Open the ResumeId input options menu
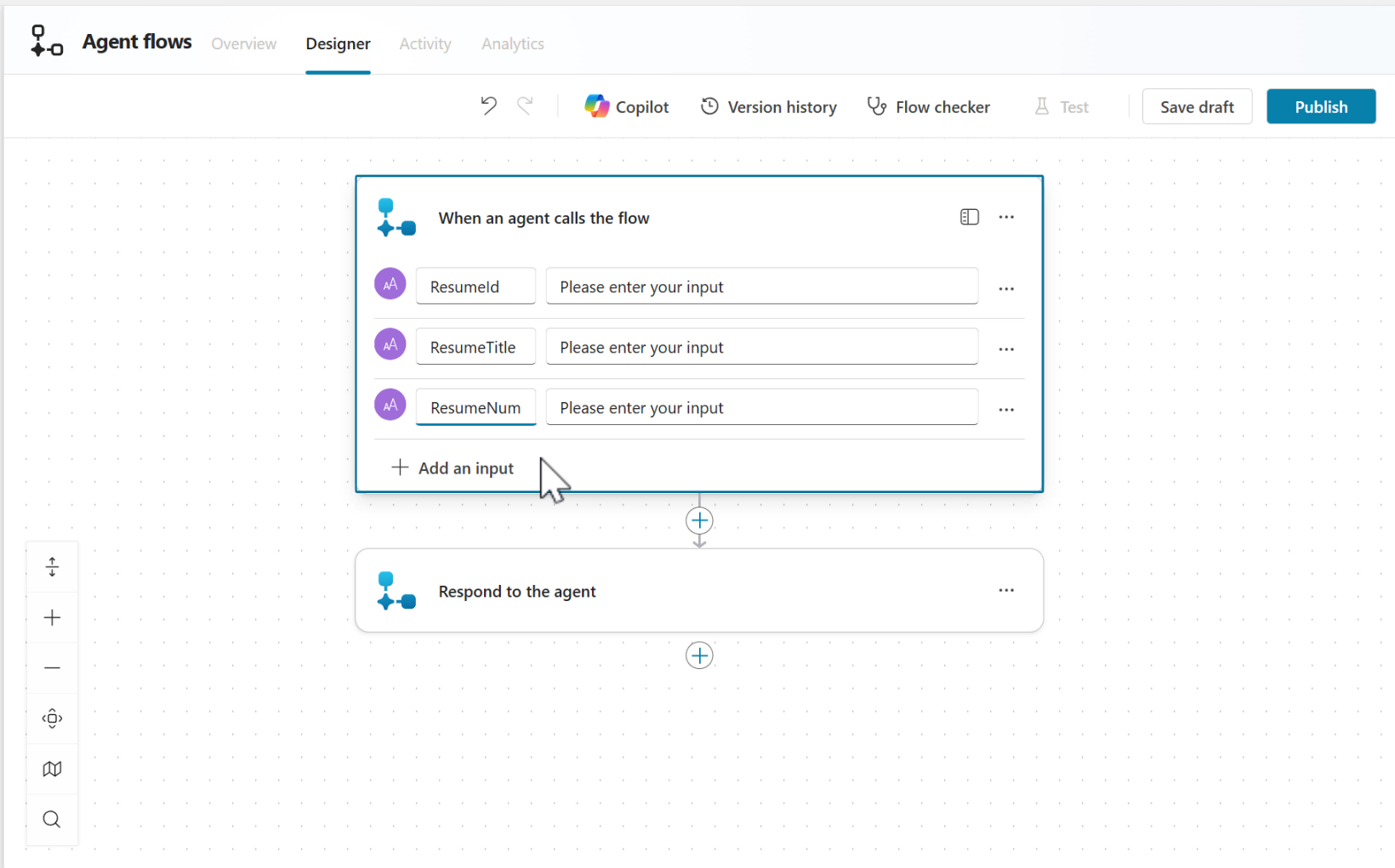This screenshot has height=868, width=1395. tap(1006, 289)
